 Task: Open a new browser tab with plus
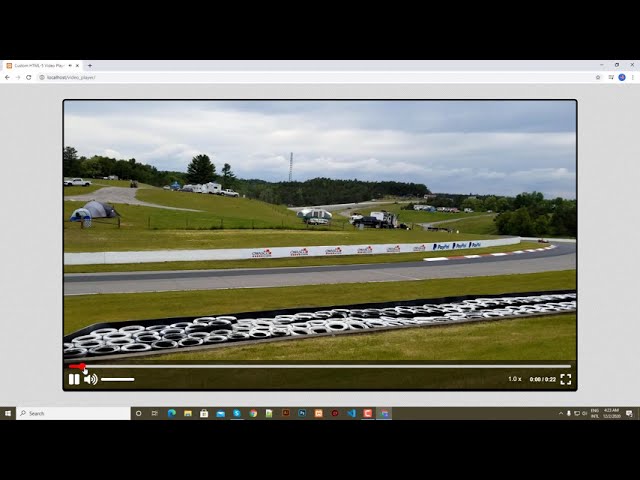click(x=90, y=65)
